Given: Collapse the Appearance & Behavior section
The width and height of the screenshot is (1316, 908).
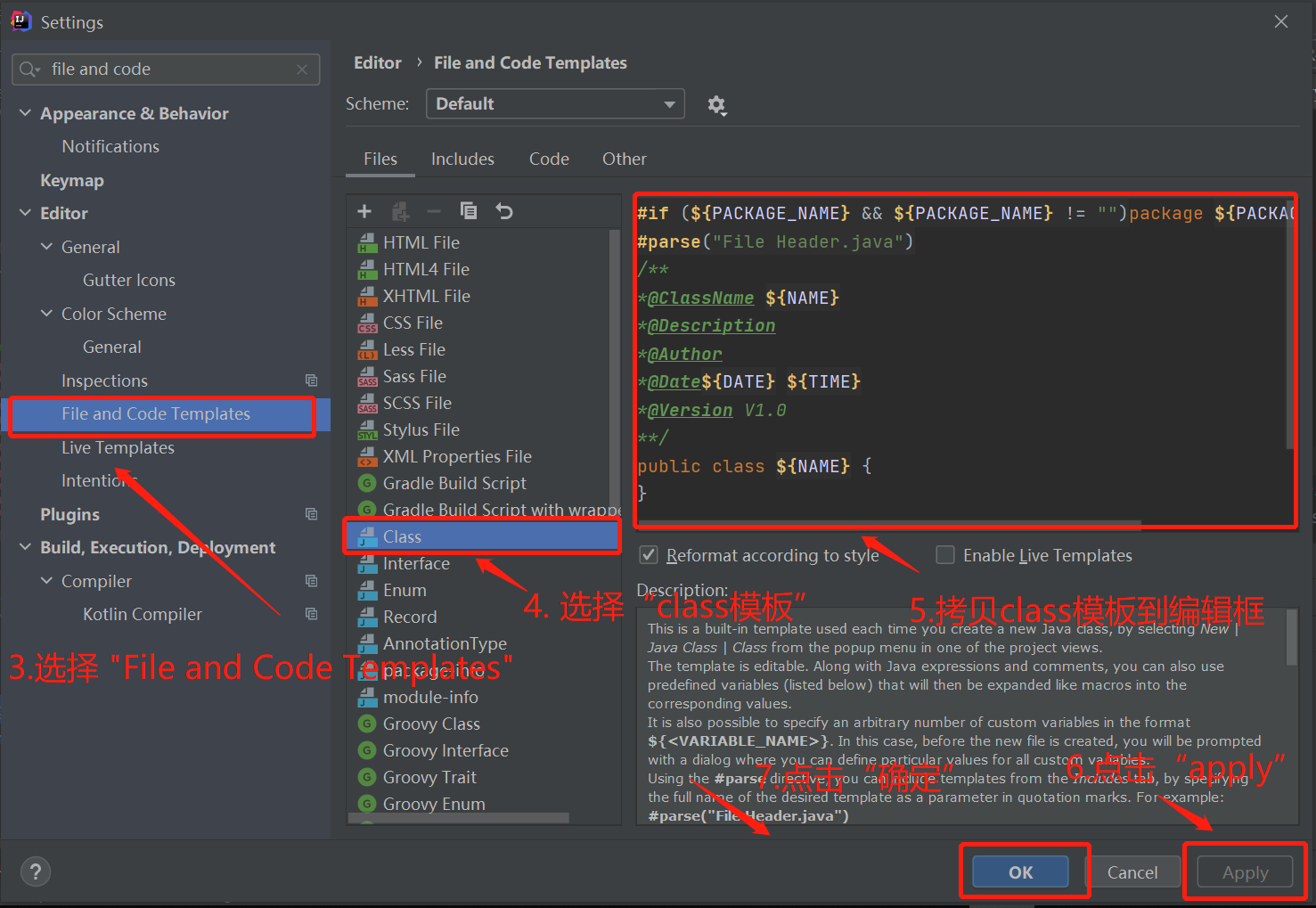Looking at the screenshot, I should point(25,113).
